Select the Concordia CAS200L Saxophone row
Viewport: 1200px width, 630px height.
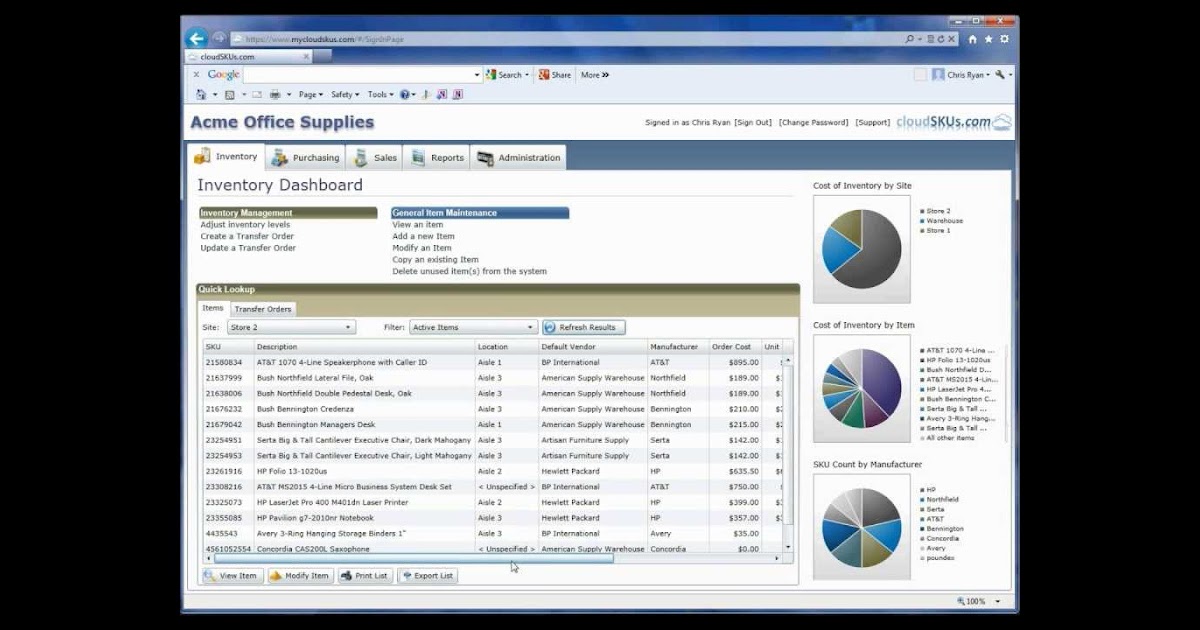(x=492, y=549)
